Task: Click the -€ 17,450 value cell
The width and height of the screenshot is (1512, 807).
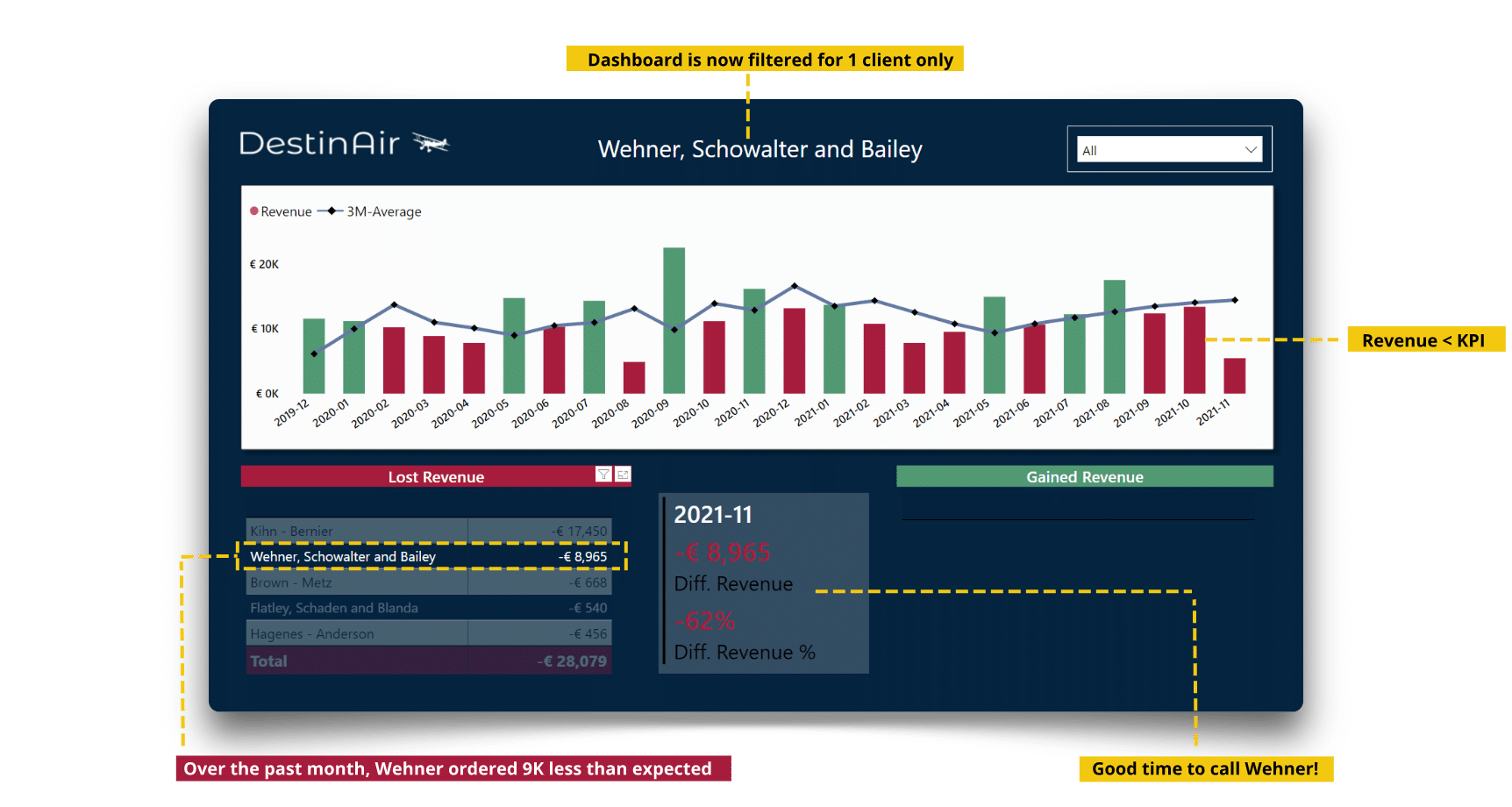Action: (579, 531)
